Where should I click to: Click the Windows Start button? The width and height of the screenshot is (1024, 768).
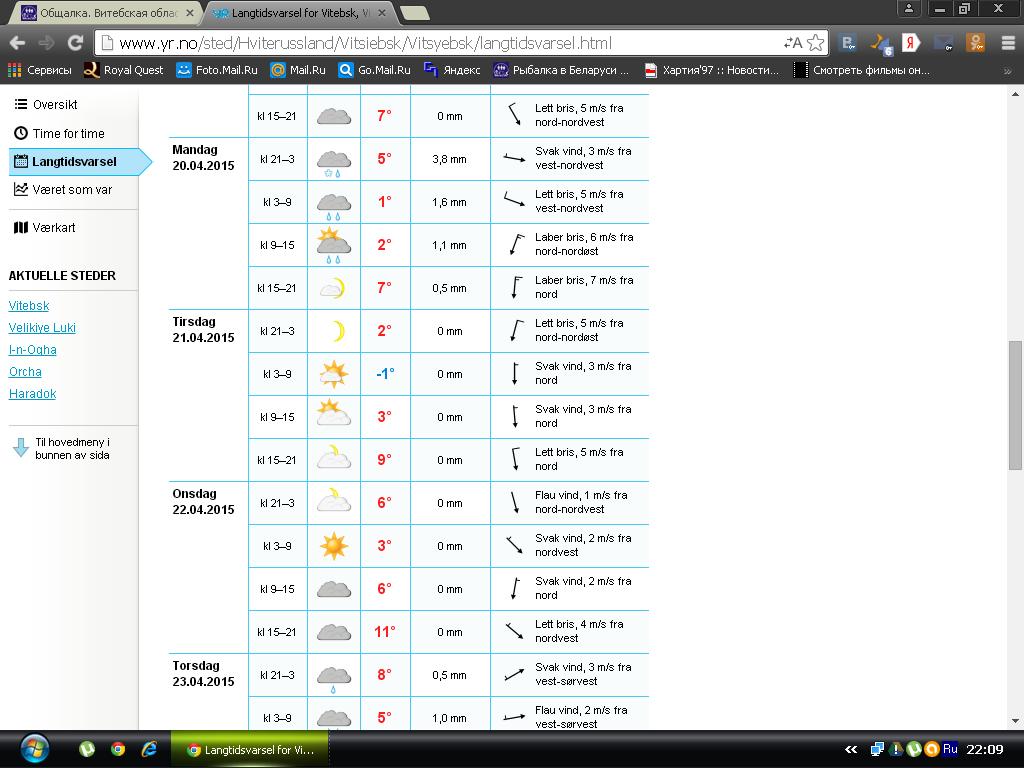point(33,749)
